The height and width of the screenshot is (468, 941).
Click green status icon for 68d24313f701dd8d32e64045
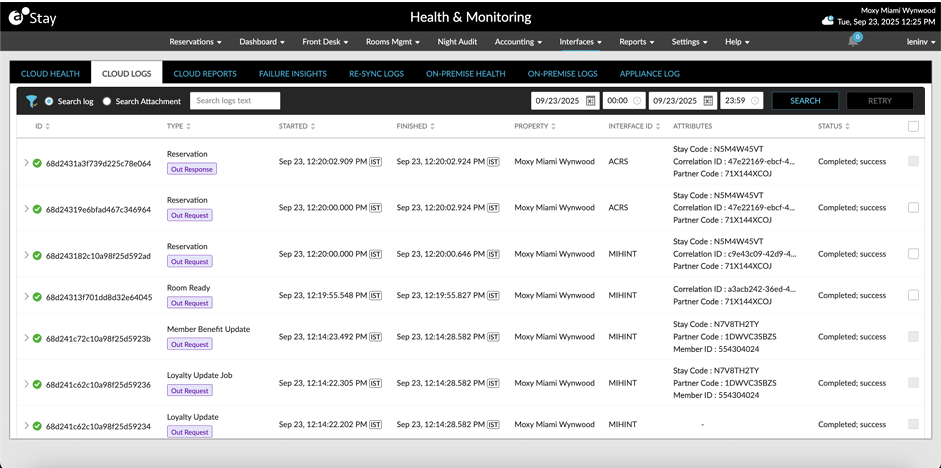click(37, 297)
